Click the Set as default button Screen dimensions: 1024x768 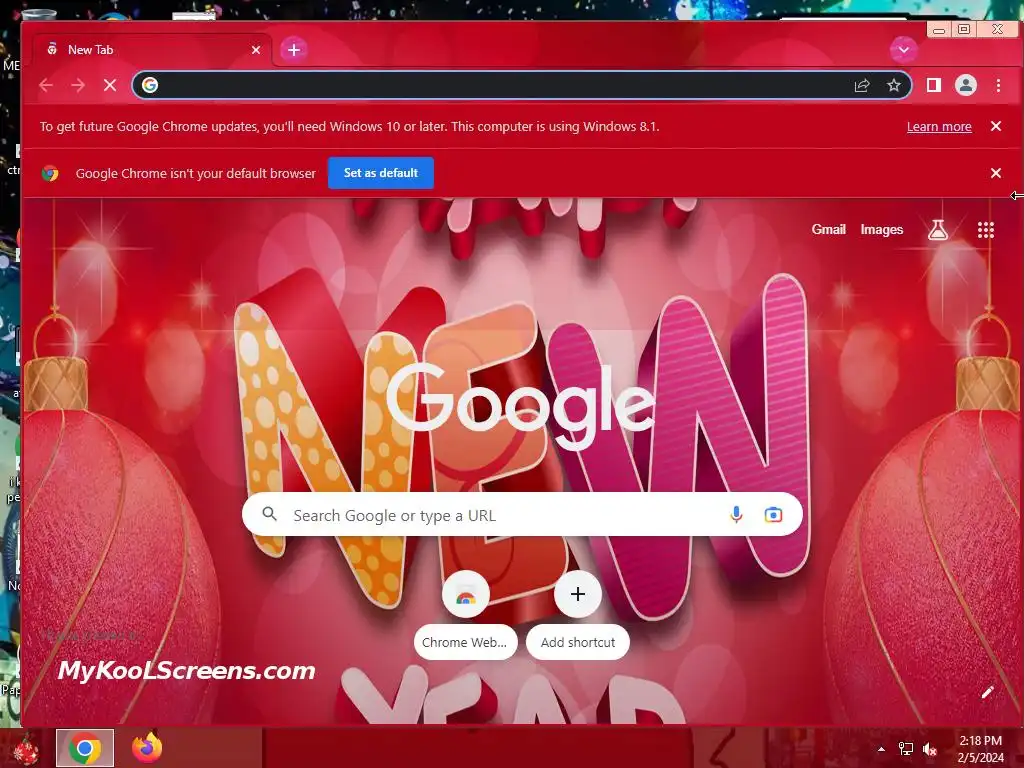pyautogui.click(x=381, y=173)
